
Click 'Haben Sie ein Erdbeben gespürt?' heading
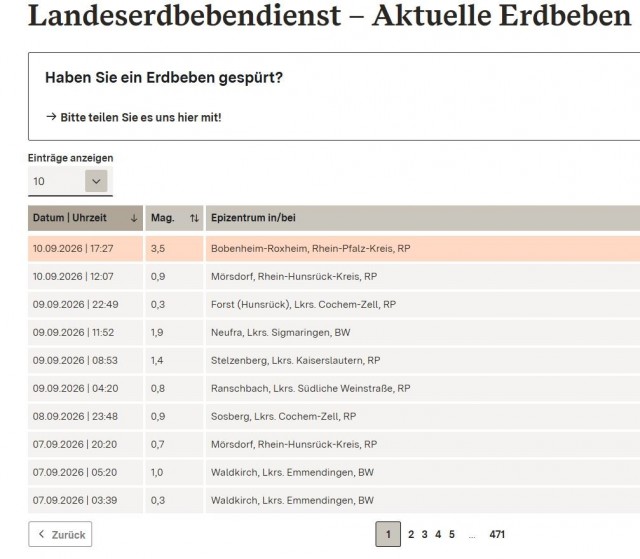[164, 78]
